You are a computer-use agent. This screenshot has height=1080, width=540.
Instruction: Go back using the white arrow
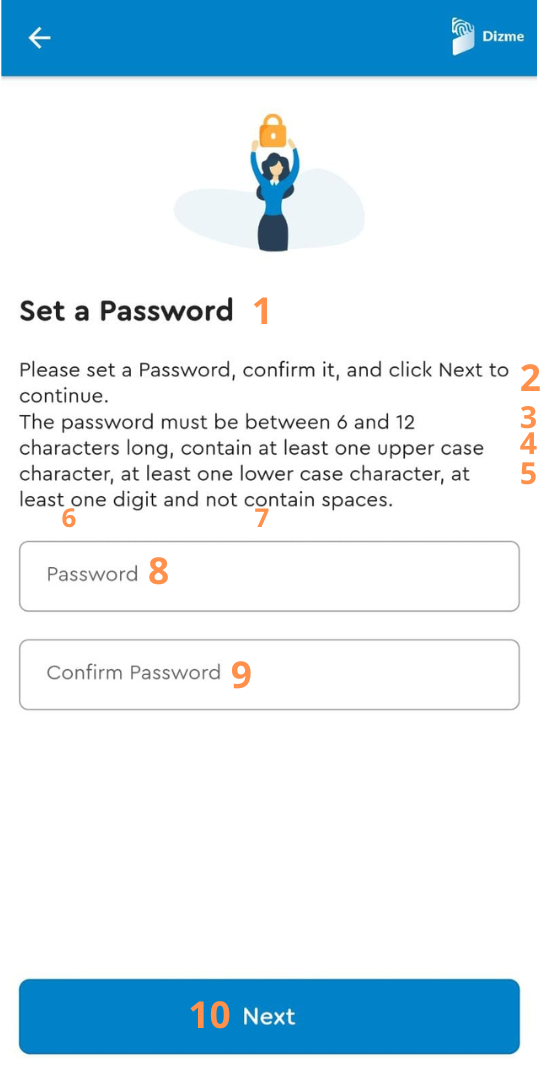pos(39,38)
